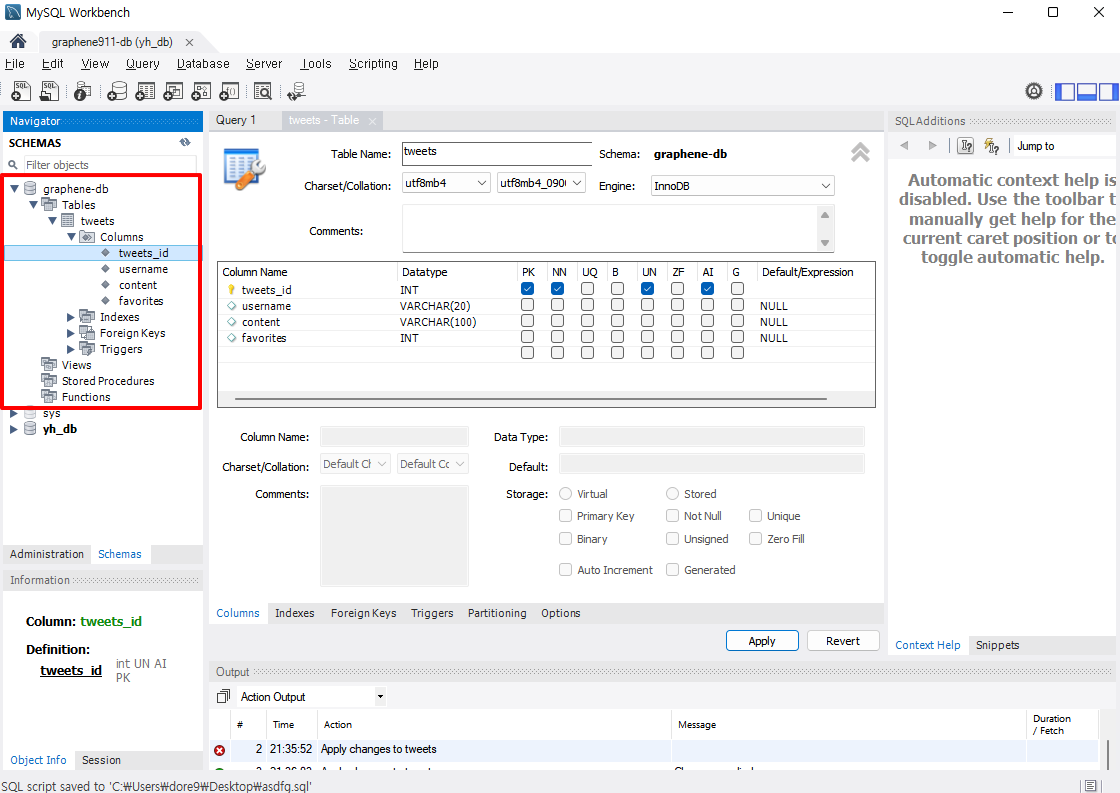Select the Virtual storage radio button
1120x793 pixels.
(566, 494)
